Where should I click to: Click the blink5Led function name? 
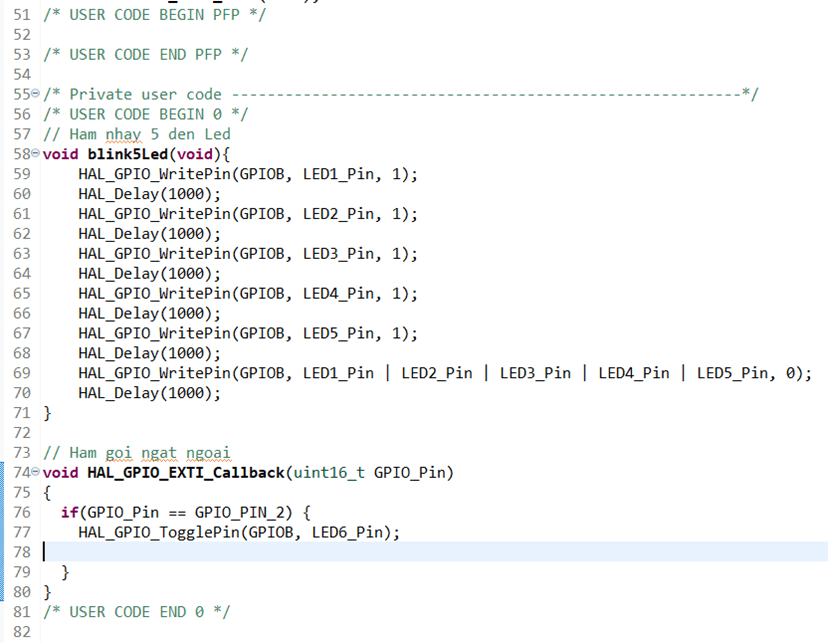point(128,154)
